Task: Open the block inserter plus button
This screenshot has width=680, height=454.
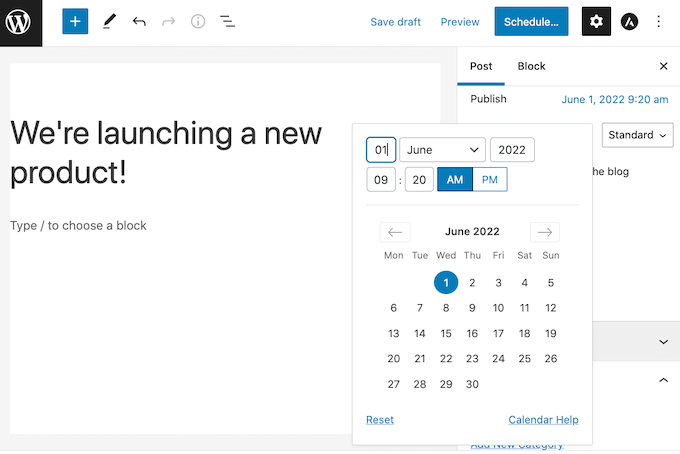Action: tap(75, 21)
